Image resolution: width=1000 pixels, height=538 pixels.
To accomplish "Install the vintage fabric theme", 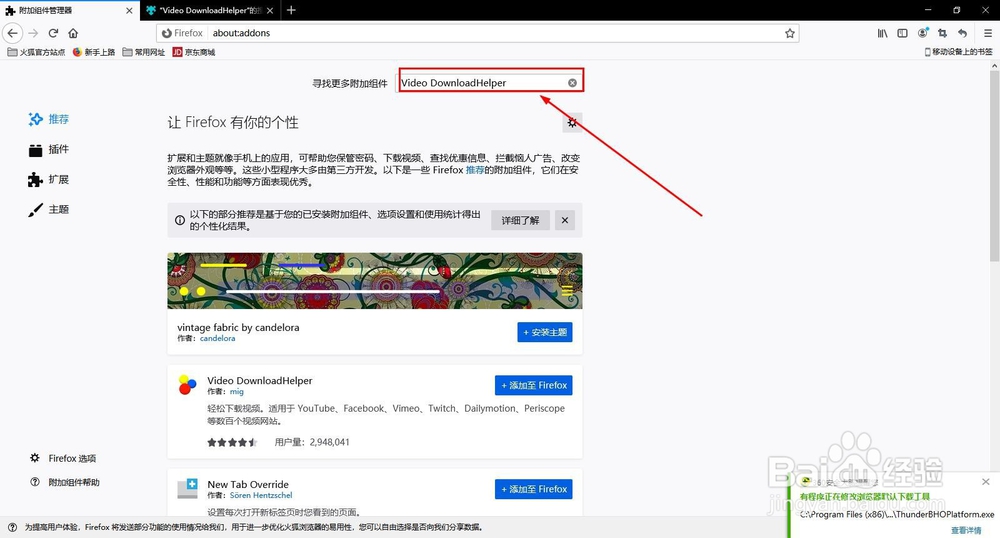I will (545, 332).
